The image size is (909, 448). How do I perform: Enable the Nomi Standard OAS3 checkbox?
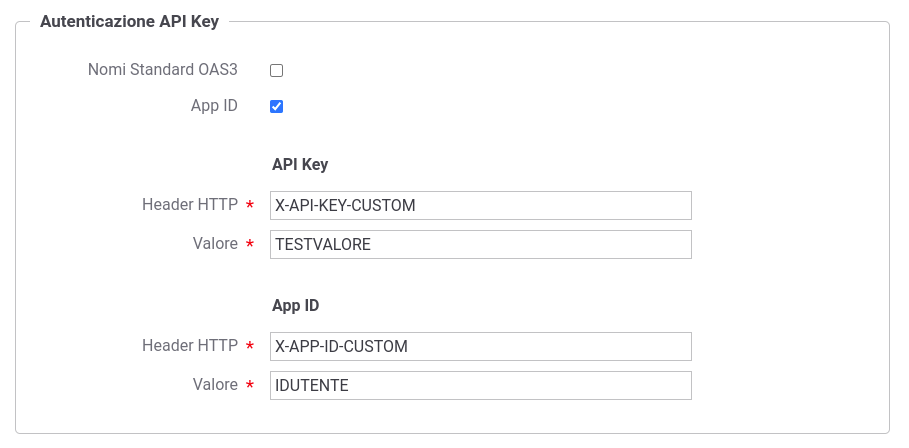click(277, 71)
